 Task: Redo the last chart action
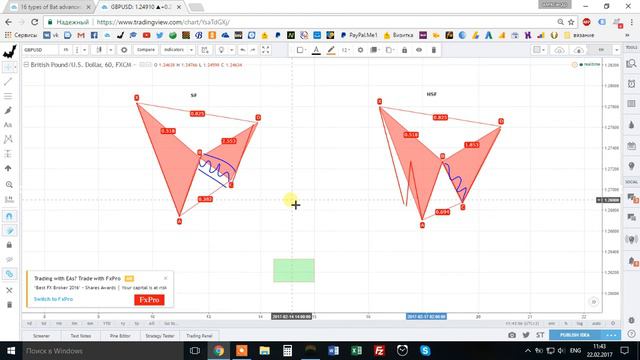click(x=253, y=50)
